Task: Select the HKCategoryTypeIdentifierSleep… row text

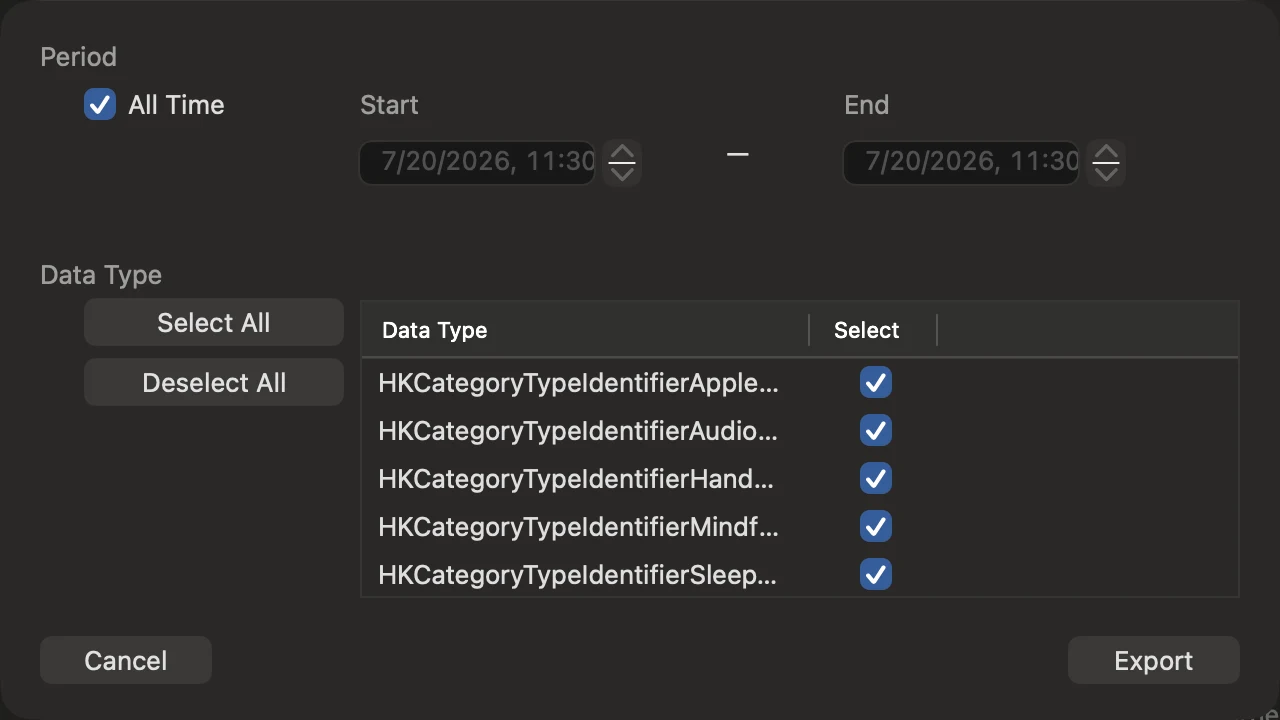Action: (577, 575)
